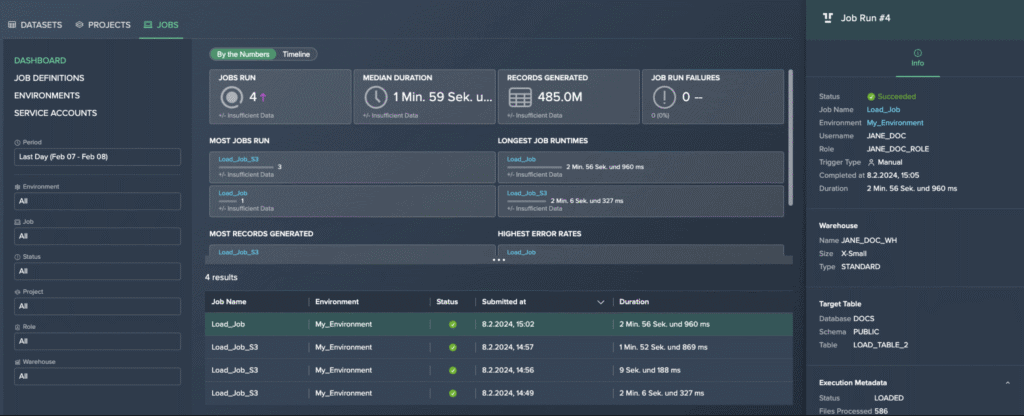Click the Median Duration clock icon
The image size is (1024, 416).
(375, 97)
